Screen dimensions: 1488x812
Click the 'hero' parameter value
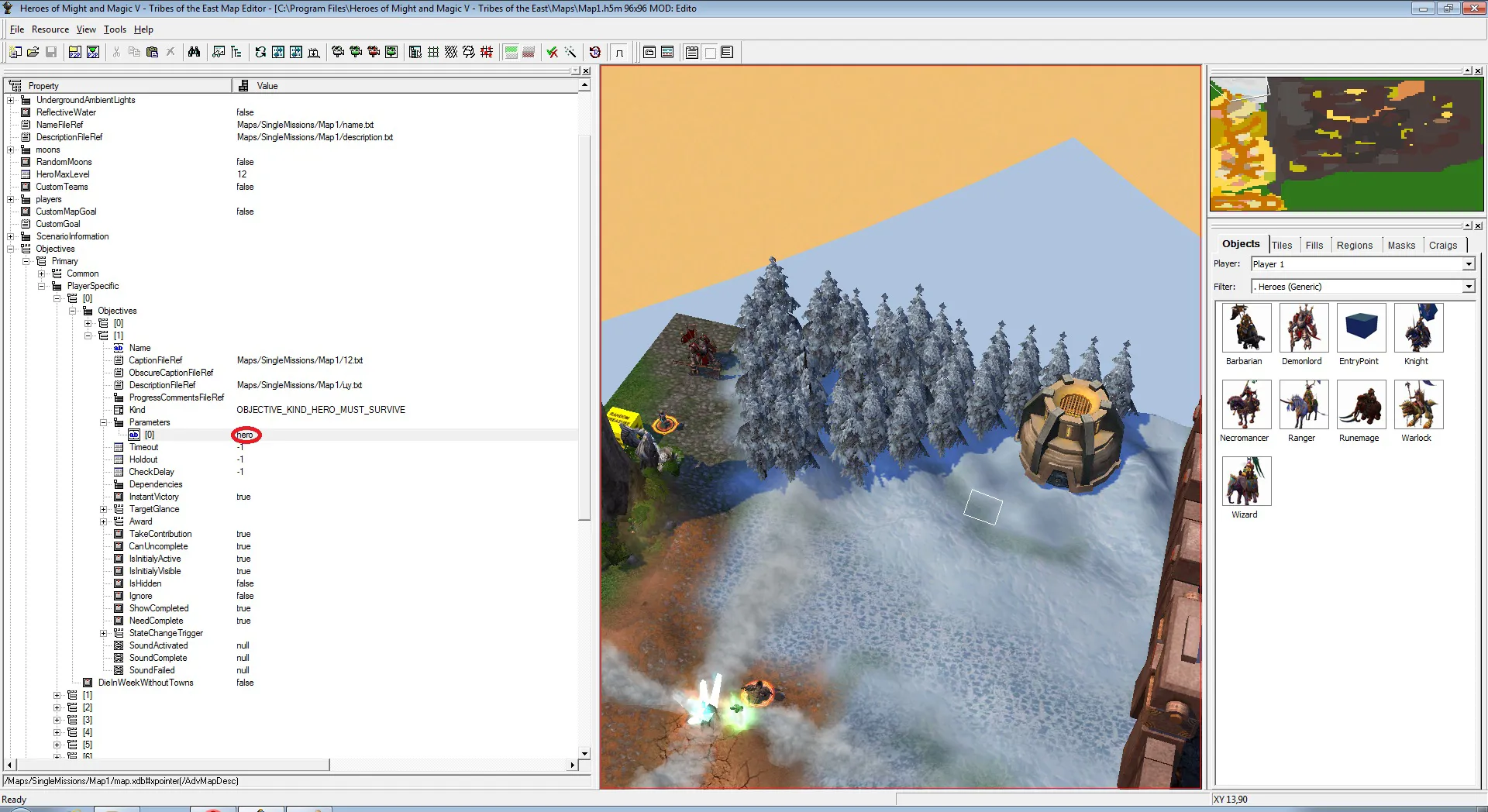tap(246, 435)
